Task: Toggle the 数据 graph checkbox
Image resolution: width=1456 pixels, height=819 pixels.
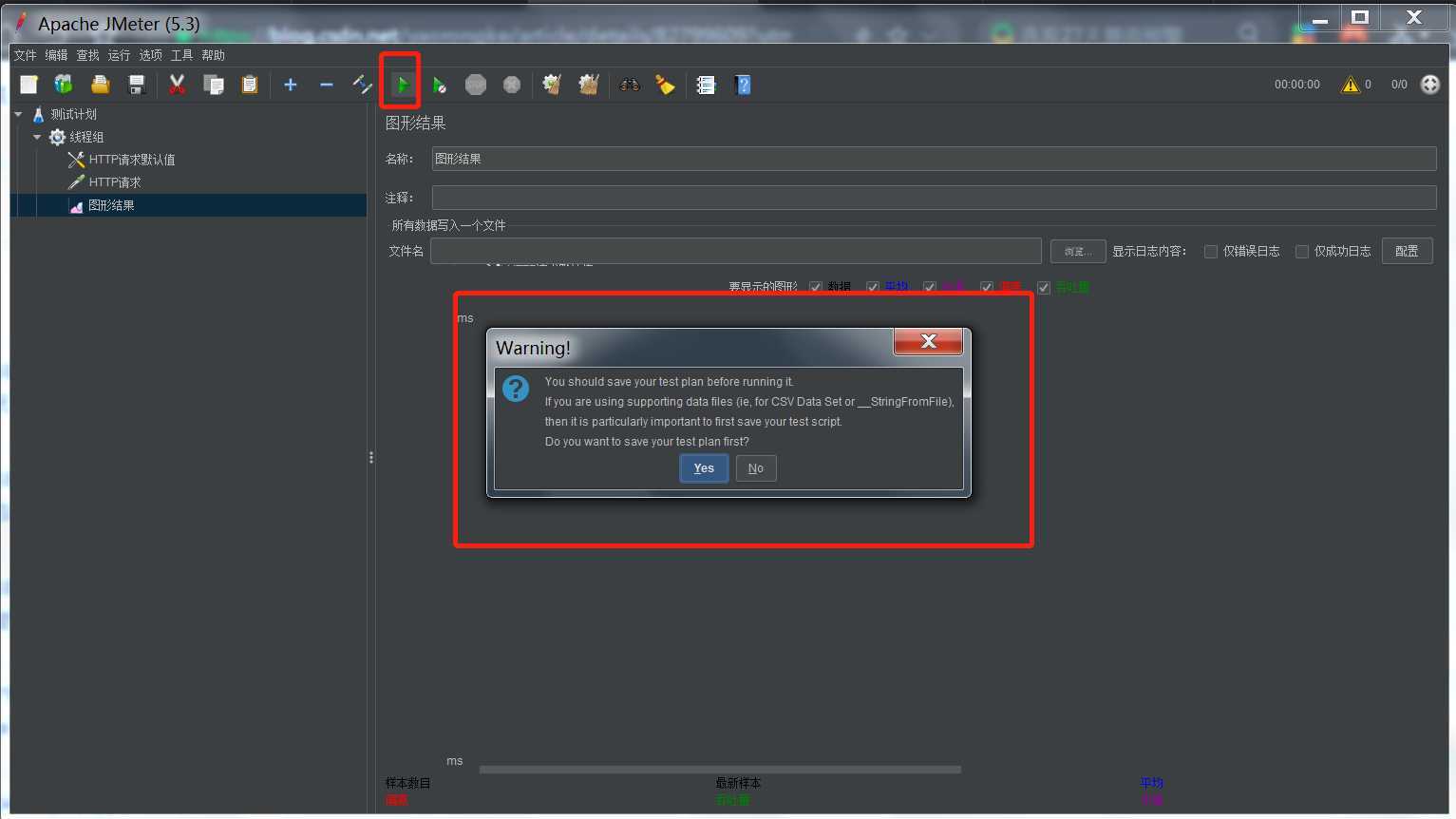Action: [x=816, y=287]
